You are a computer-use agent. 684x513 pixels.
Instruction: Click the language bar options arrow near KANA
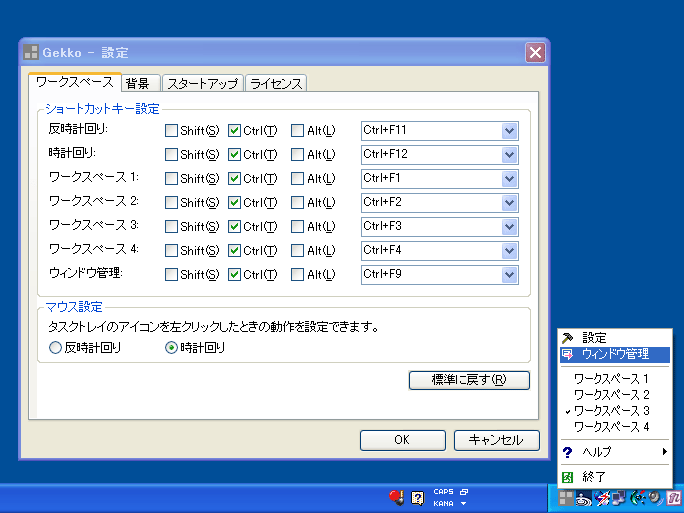463,504
